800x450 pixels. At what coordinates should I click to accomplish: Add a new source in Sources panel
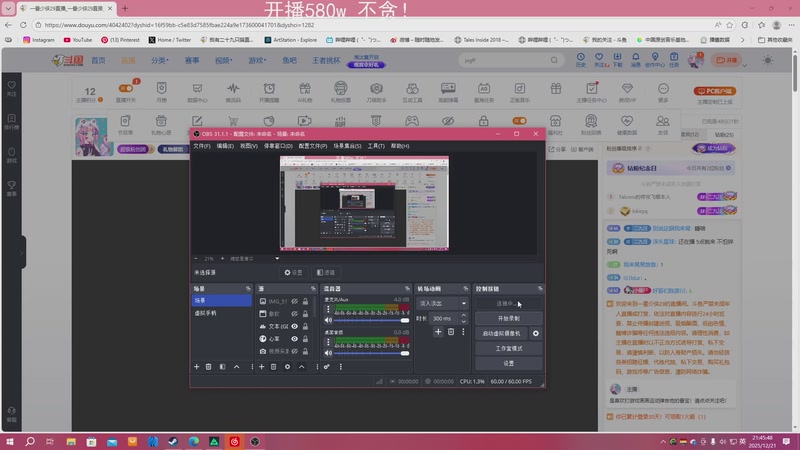coord(261,367)
